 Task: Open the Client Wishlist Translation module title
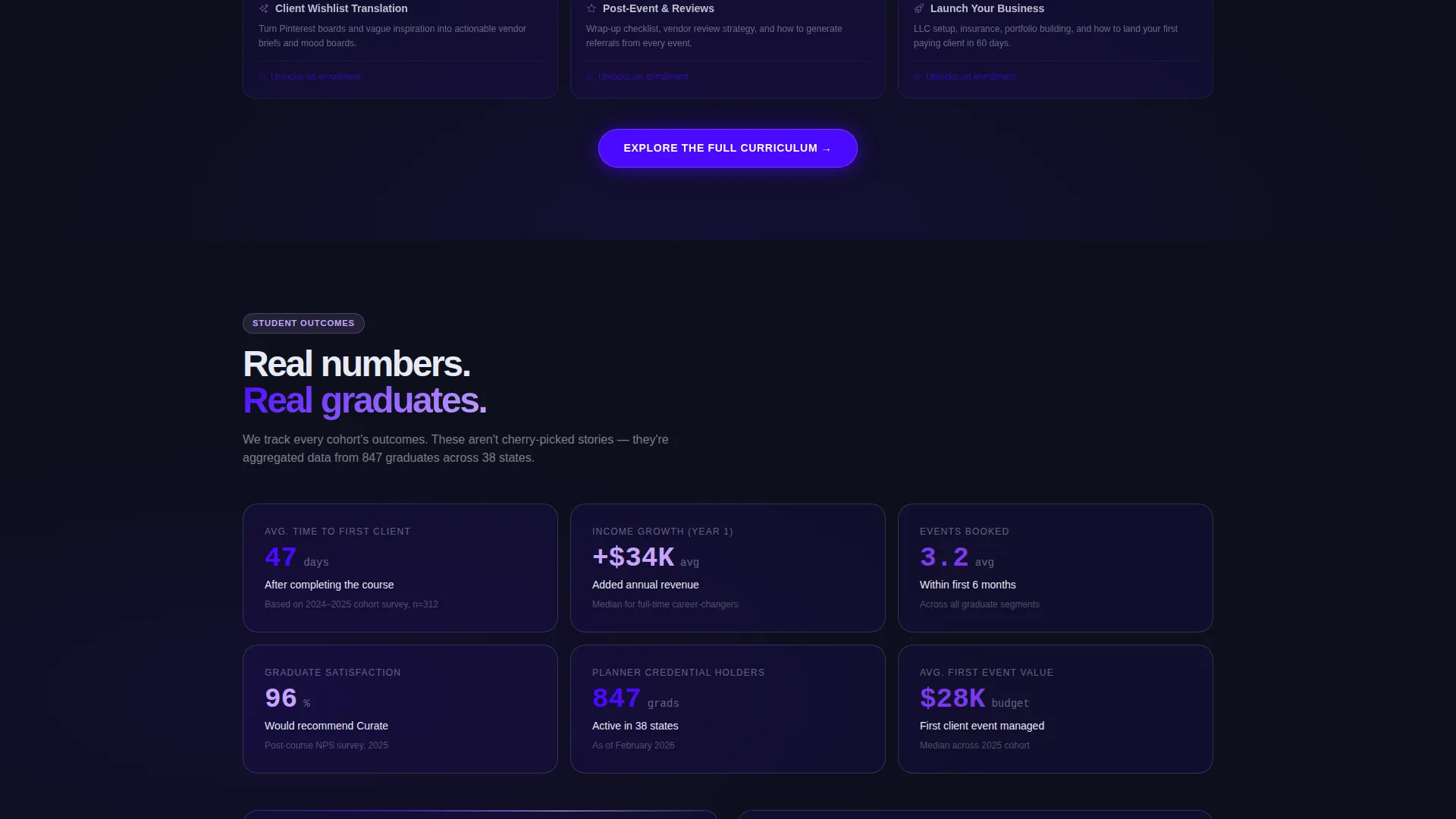pos(341,8)
